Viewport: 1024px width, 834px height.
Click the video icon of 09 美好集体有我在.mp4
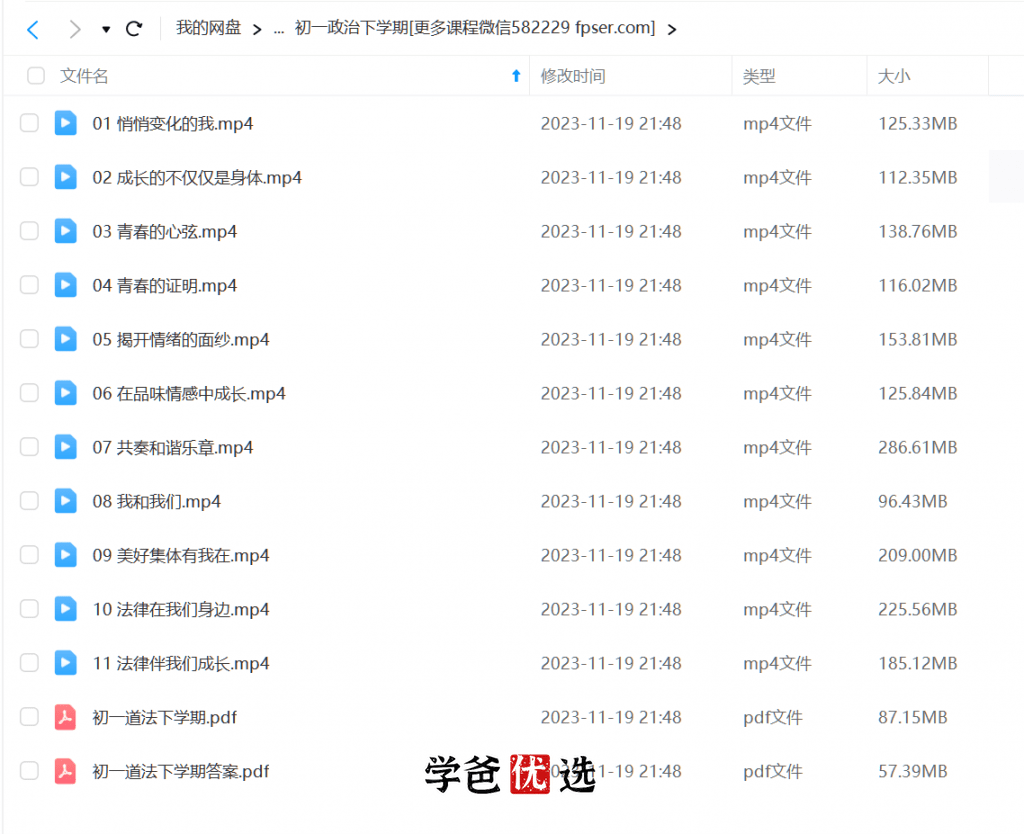click(x=65, y=555)
